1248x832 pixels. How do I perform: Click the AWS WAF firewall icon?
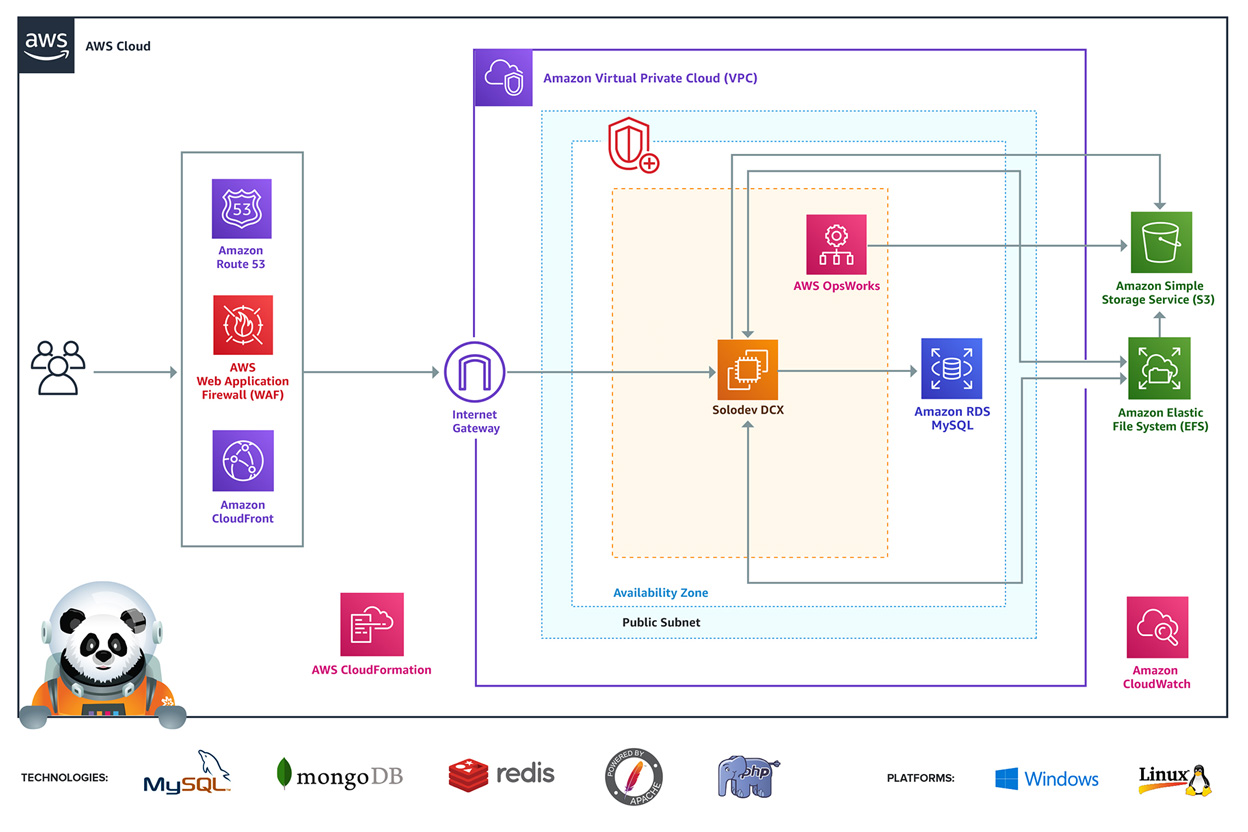click(x=242, y=325)
